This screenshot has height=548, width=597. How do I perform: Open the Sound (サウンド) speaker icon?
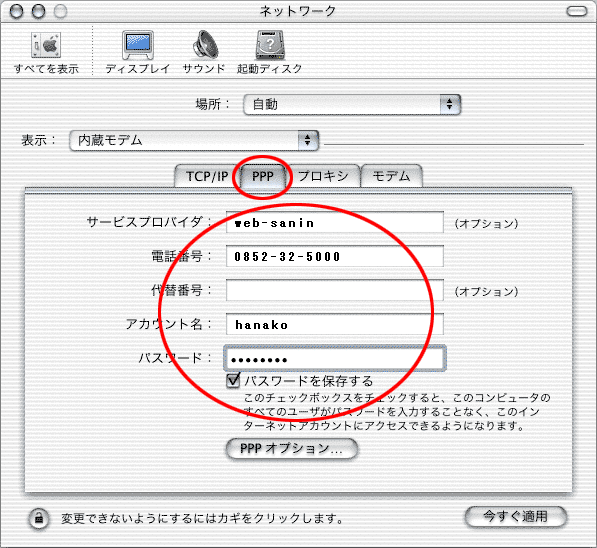pyautogui.click(x=205, y=45)
